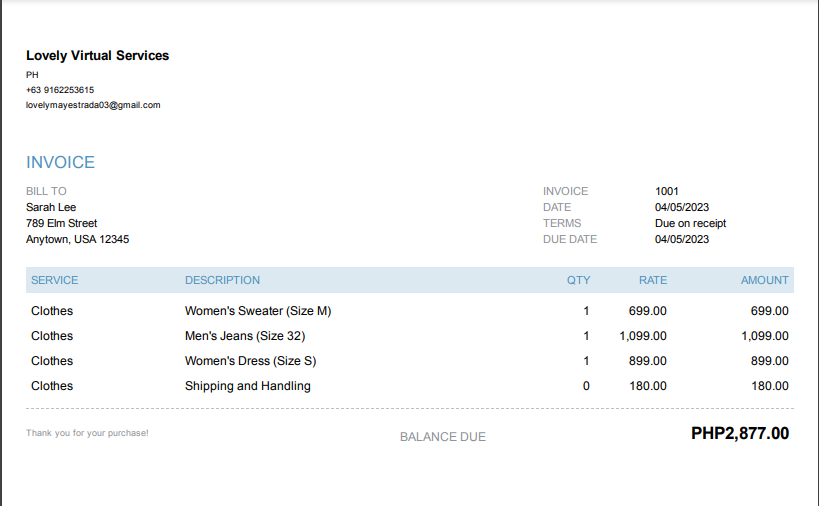This screenshot has height=506, width=819.
Task: Click the customer name Sarah Lee
Action: [x=51, y=207]
